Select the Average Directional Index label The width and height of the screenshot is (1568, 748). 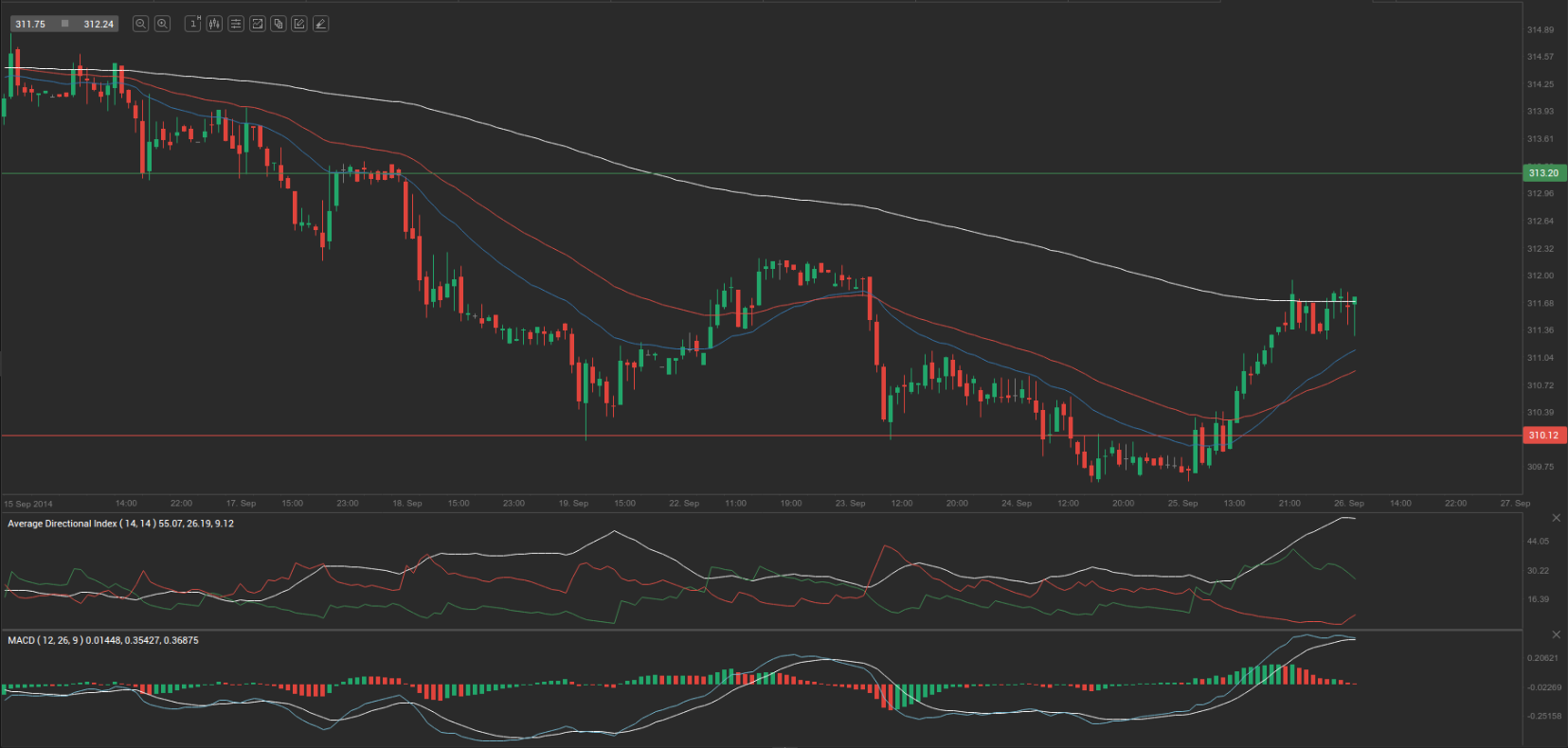tap(120, 524)
